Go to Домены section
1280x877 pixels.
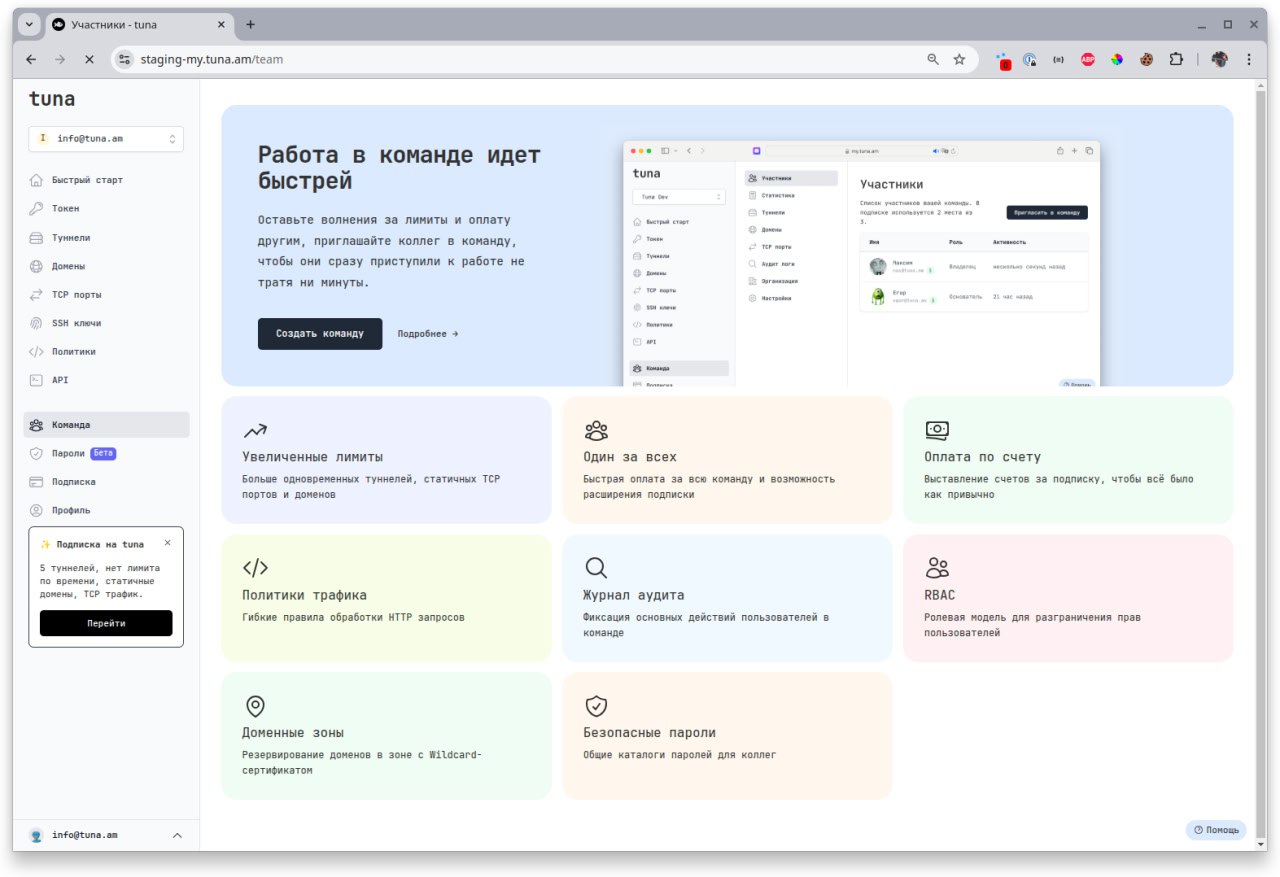(x=106, y=266)
